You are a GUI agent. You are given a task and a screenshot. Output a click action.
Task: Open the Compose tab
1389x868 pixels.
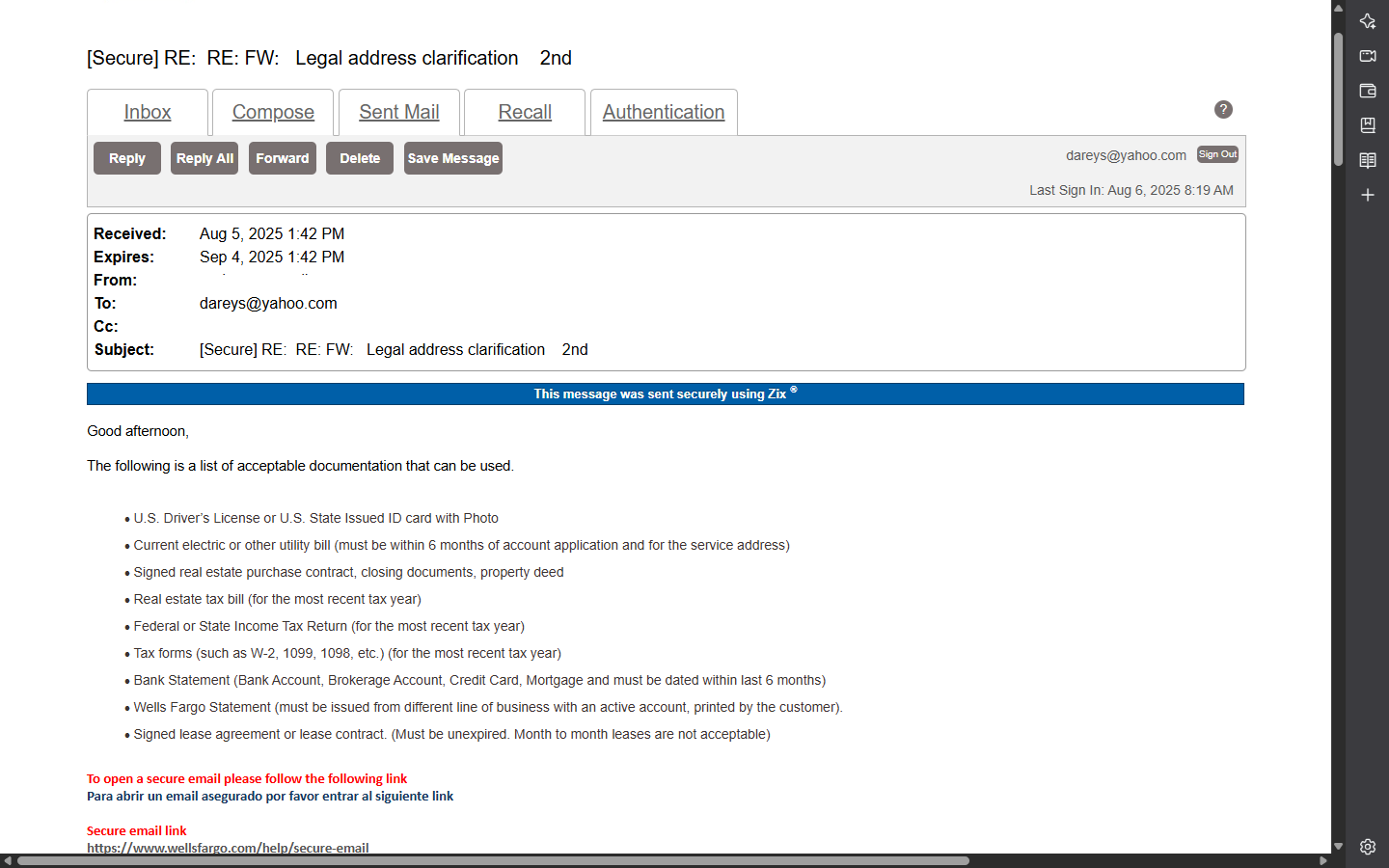273,112
